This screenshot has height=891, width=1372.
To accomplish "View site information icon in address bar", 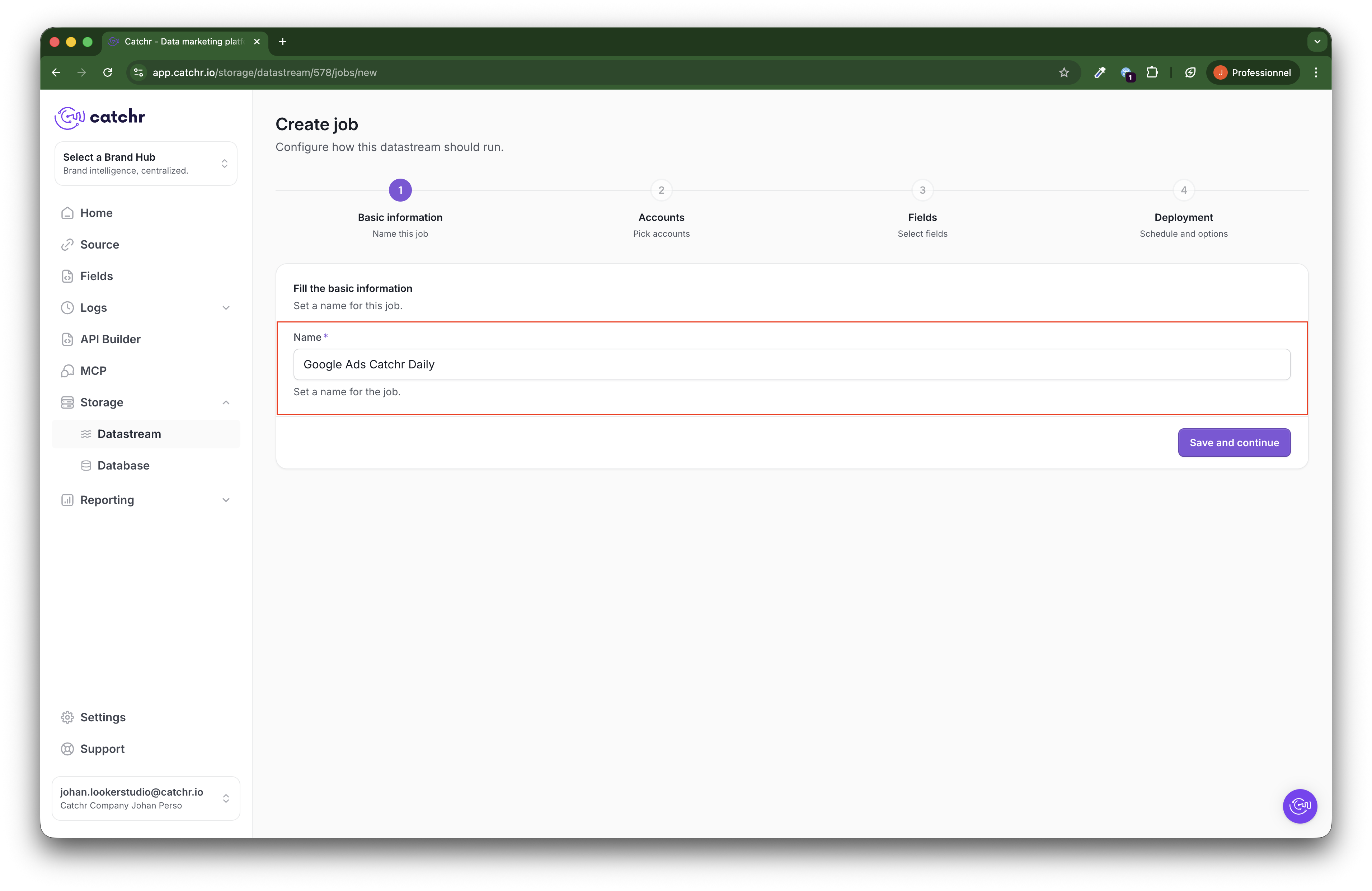I will (138, 72).
